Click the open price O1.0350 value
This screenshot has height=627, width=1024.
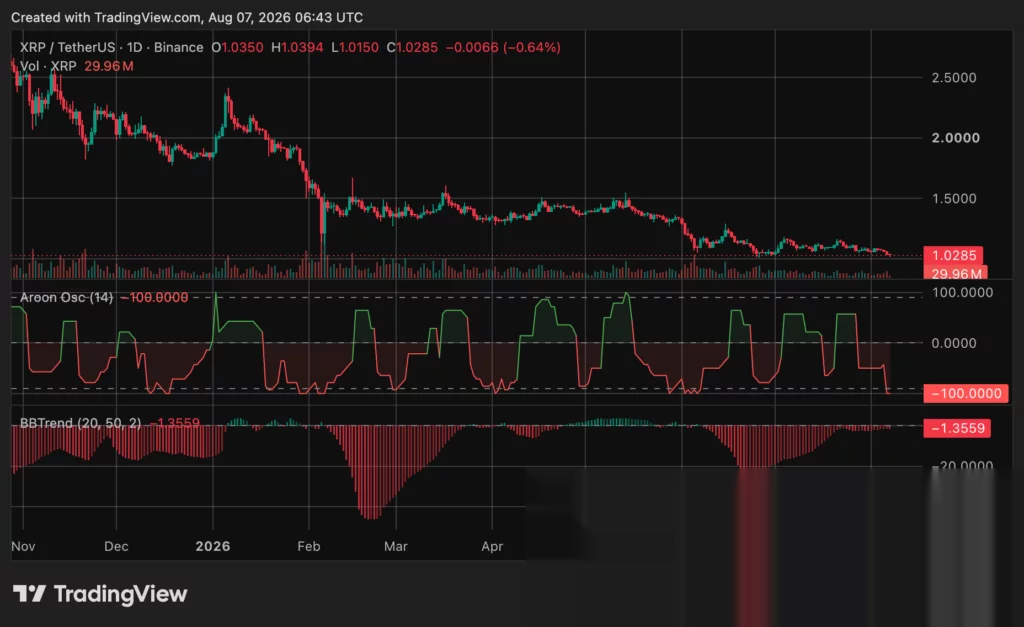tap(237, 47)
